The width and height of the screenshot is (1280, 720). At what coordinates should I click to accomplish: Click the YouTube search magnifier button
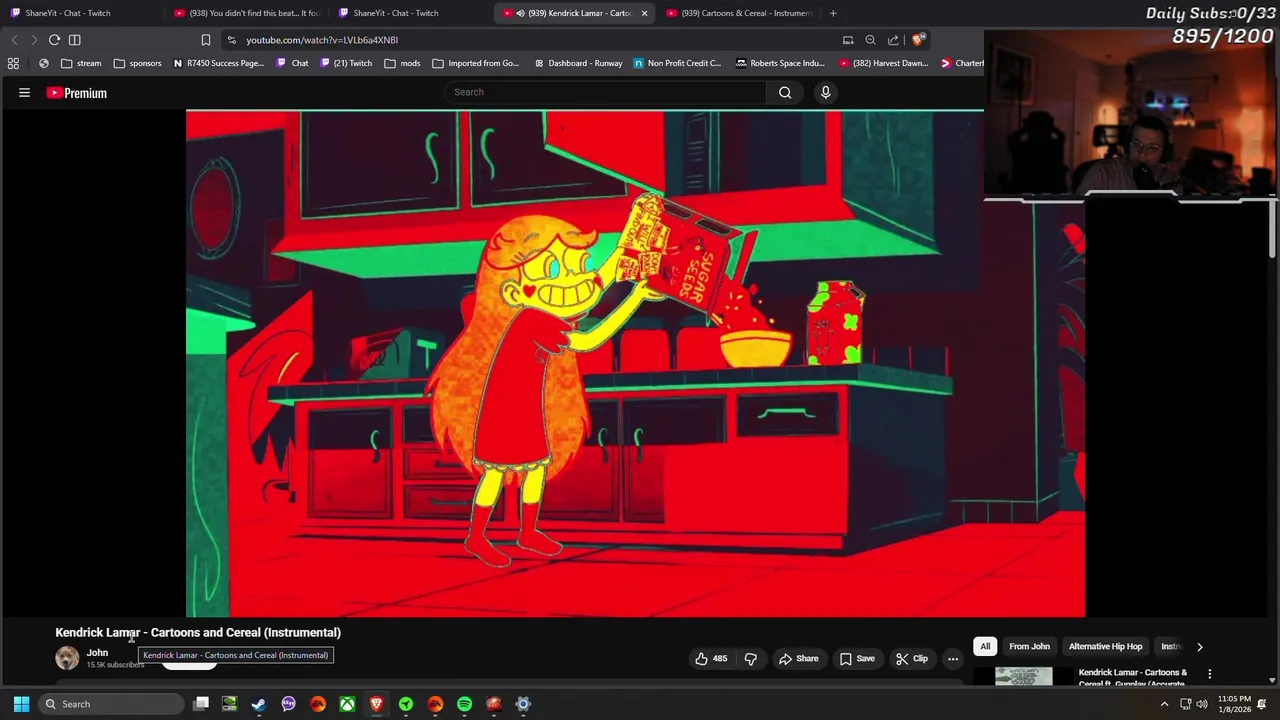[x=785, y=92]
